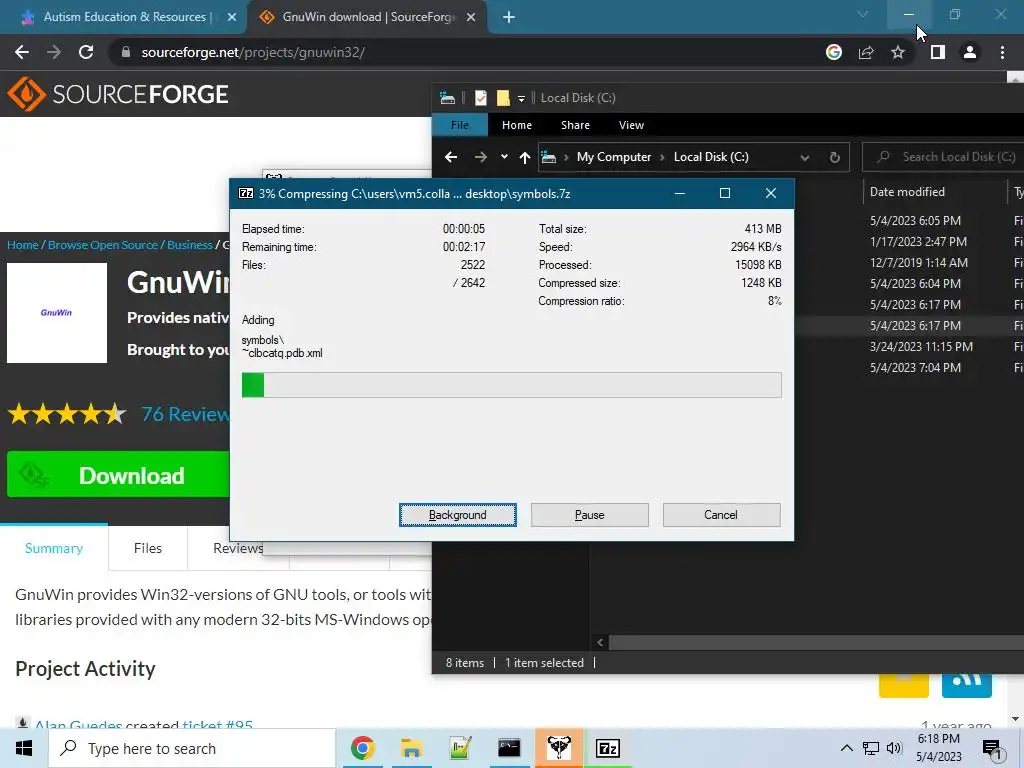Image resolution: width=1024 pixels, height=768 pixels.
Task: Open the 76 Reviews link
Action: (x=185, y=414)
